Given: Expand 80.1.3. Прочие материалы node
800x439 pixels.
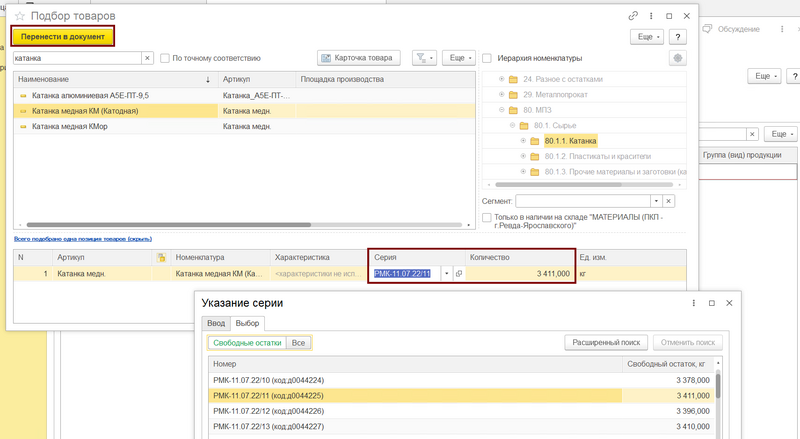Looking at the screenshot, I should (523, 172).
